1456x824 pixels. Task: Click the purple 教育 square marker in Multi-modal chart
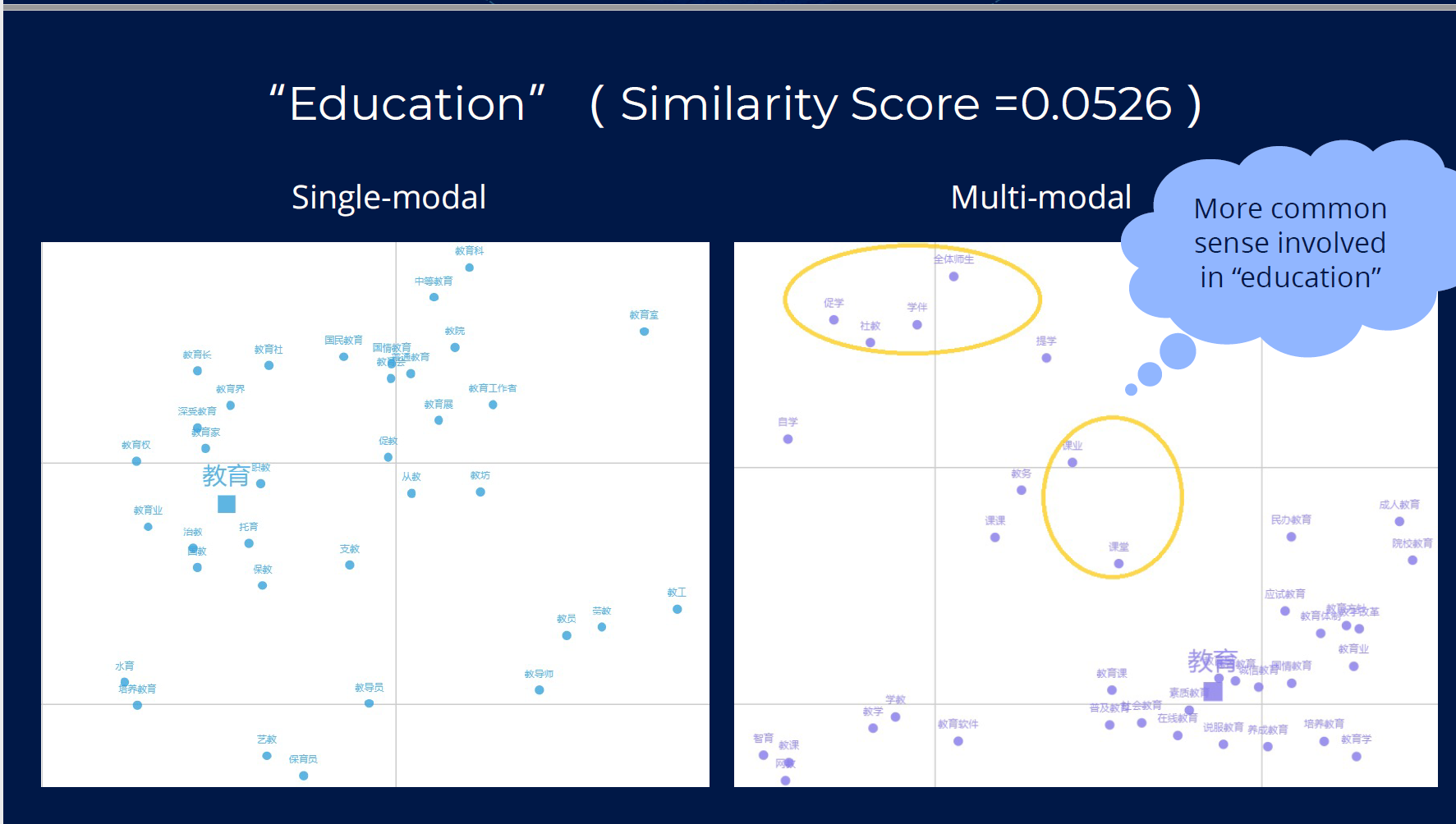pos(1212,691)
